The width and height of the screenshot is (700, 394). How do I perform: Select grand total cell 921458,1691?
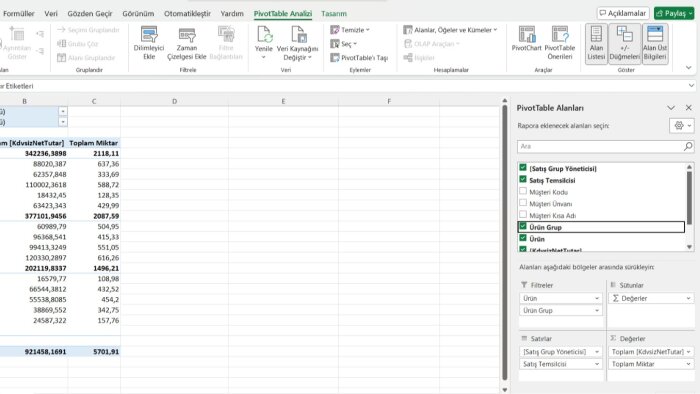coord(33,352)
